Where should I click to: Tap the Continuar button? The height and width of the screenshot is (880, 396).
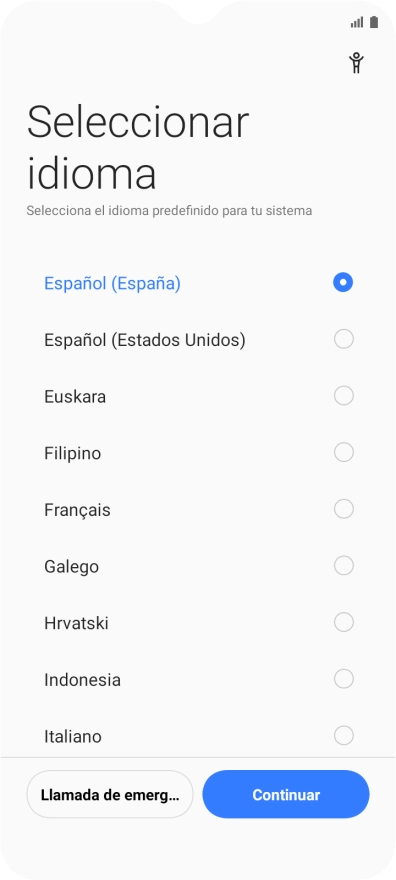286,795
